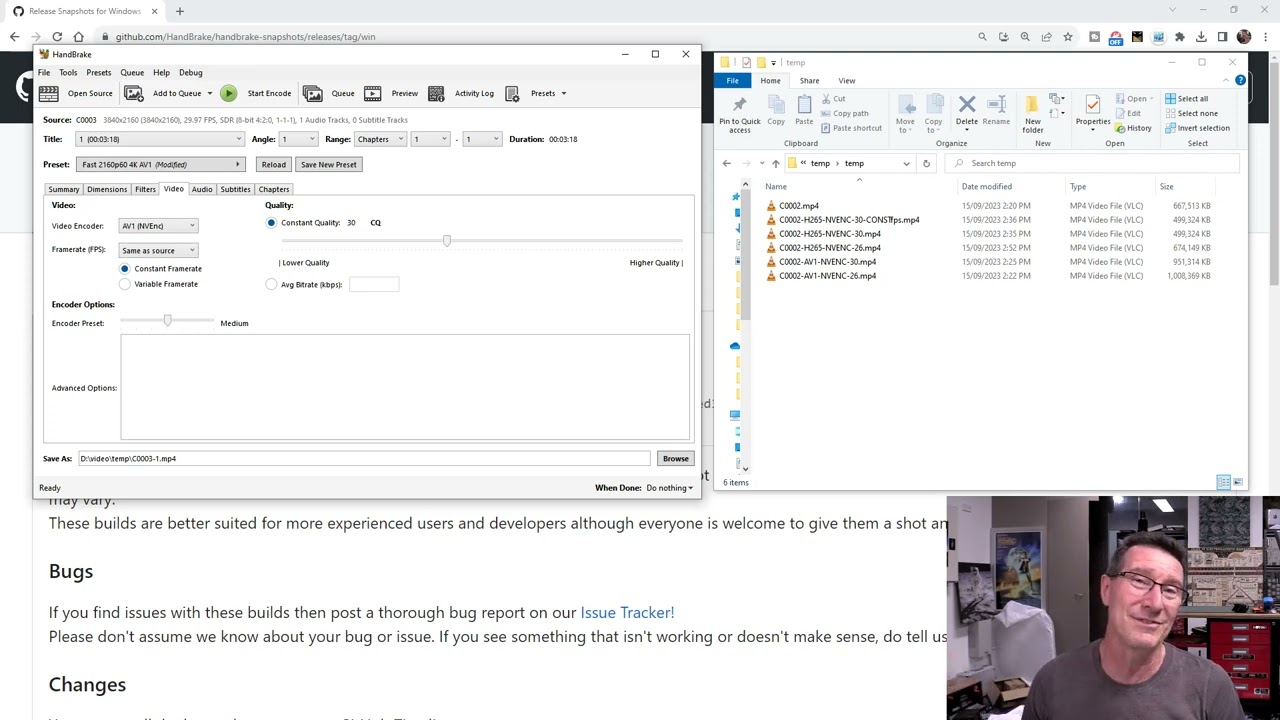Create a New folder from Explorer's ribbon

tap(1033, 114)
